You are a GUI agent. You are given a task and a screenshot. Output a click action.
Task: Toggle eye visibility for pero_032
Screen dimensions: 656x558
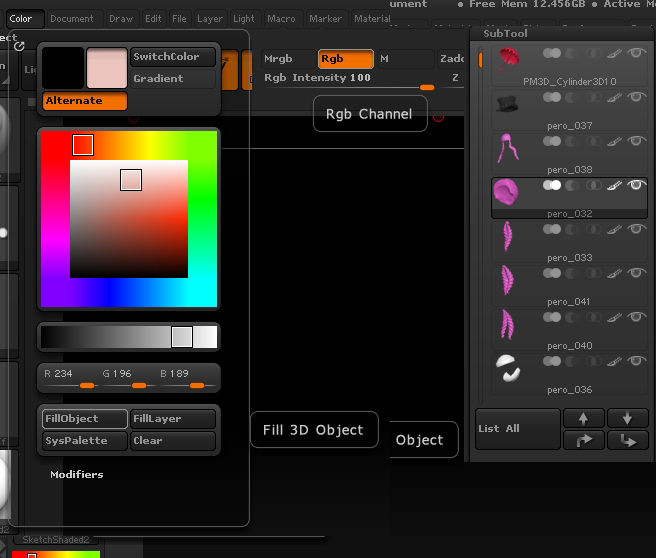(636, 185)
